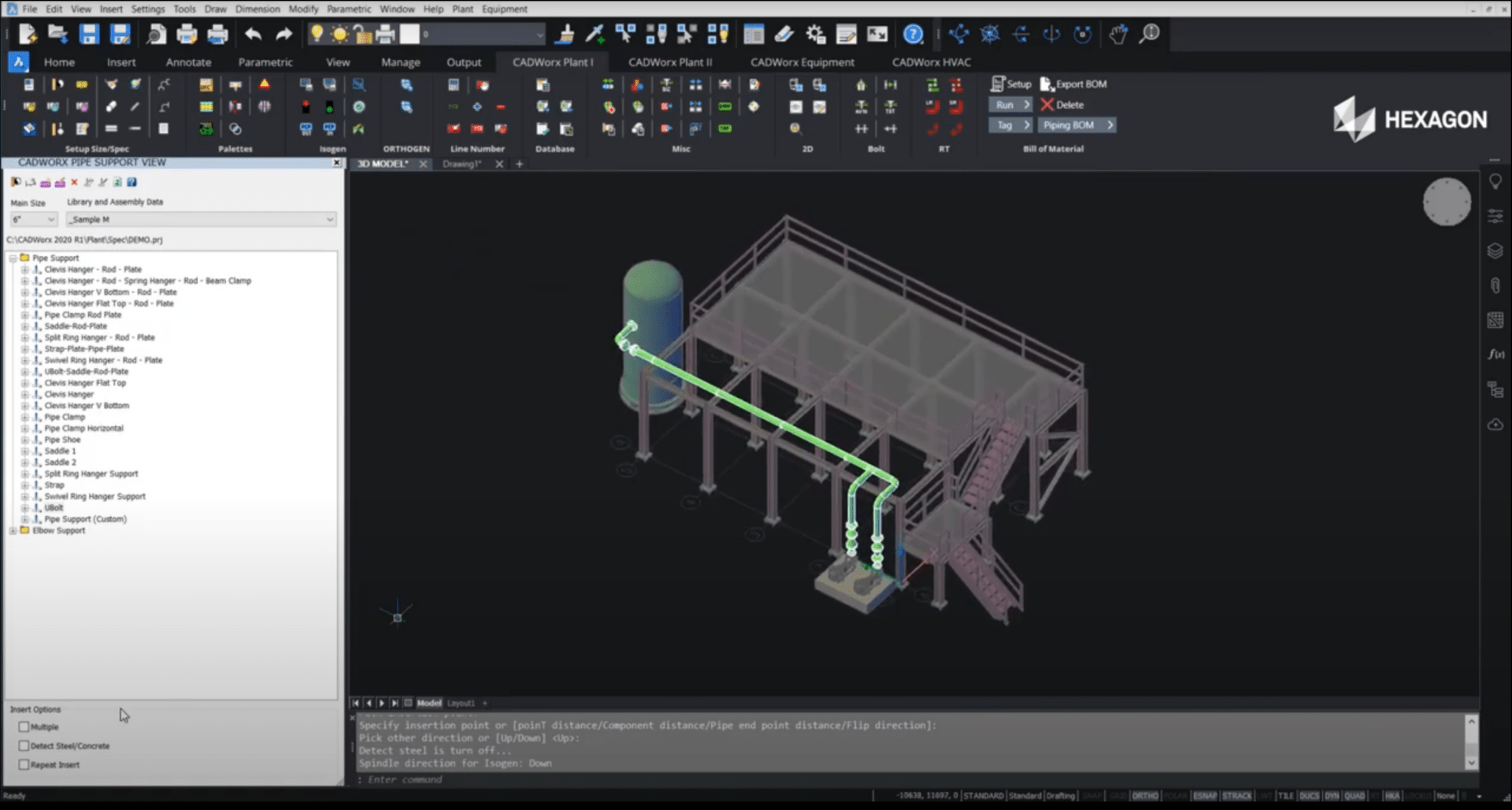This screenshot has width=1512, height=810.
Task: Click the red X icon in Pipe Support View toolbar
Action: coord(74,182)
